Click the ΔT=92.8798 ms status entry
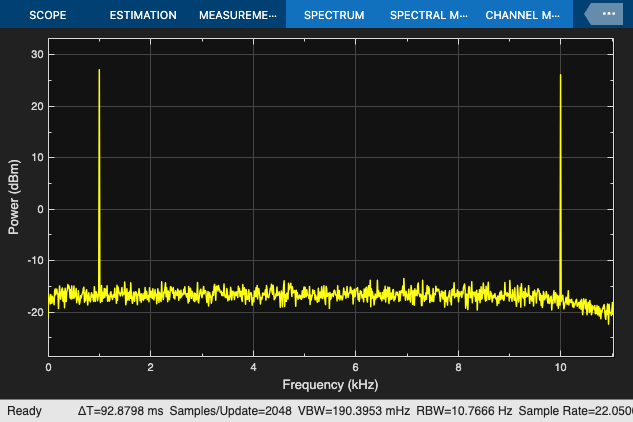 [x=120, y=411]
